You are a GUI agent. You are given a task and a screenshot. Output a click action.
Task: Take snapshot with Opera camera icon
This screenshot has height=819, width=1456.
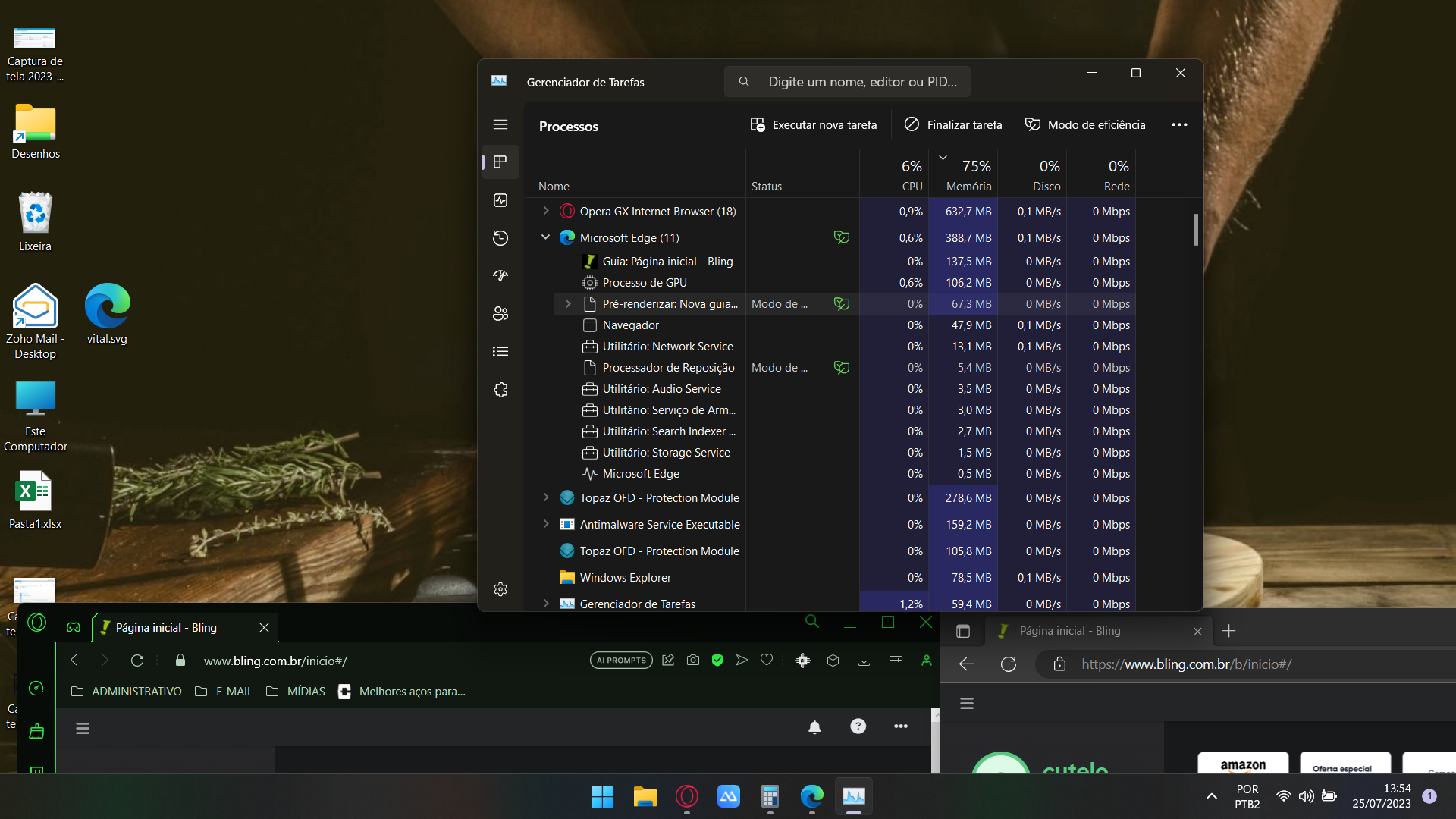pos(693,661)
